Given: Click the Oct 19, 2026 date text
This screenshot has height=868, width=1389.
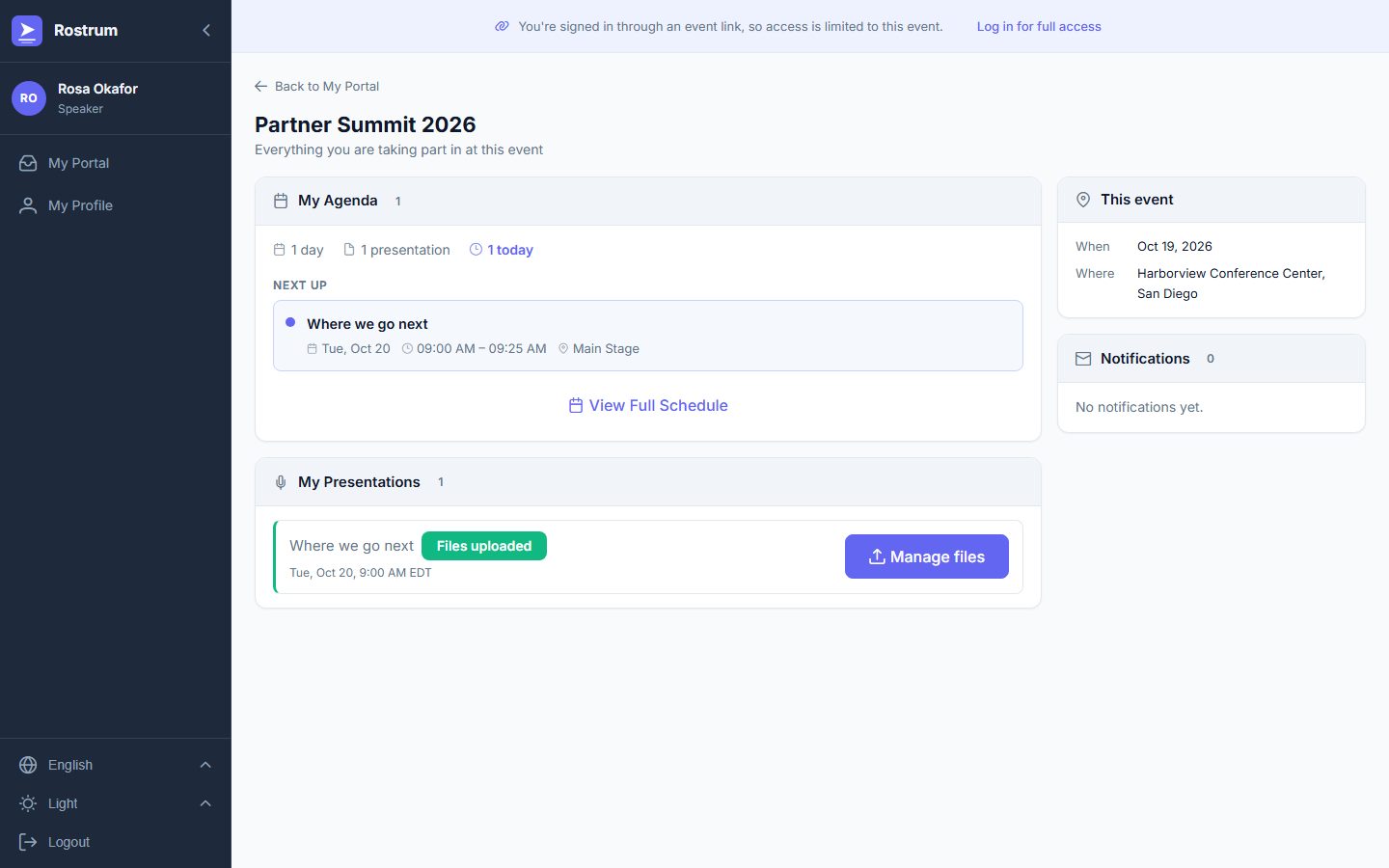Looking at the screenshot, I should click(1175, 246).
